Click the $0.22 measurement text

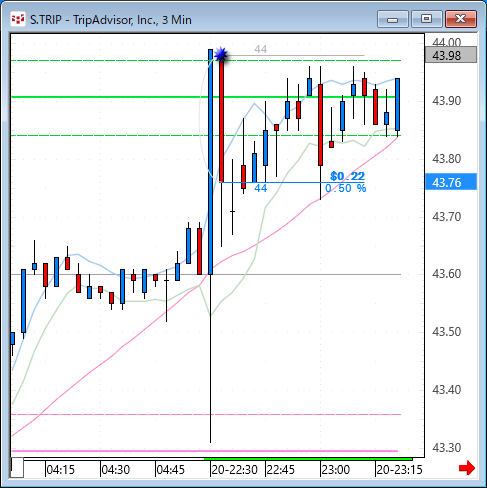pyautogui.click(x=347, y=176)
